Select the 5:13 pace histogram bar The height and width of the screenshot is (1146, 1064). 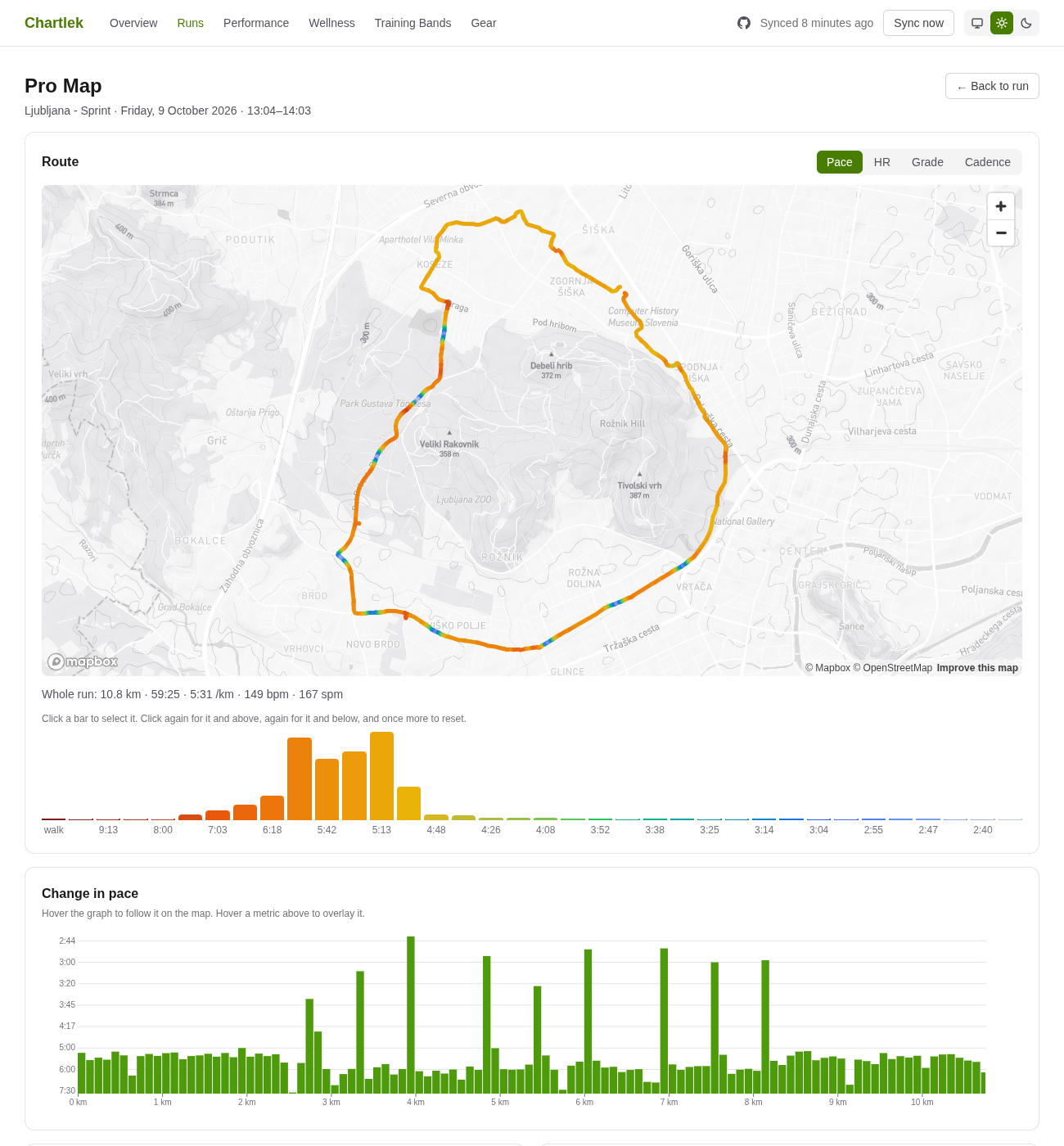pyautogui.click(x=381, y=776)
